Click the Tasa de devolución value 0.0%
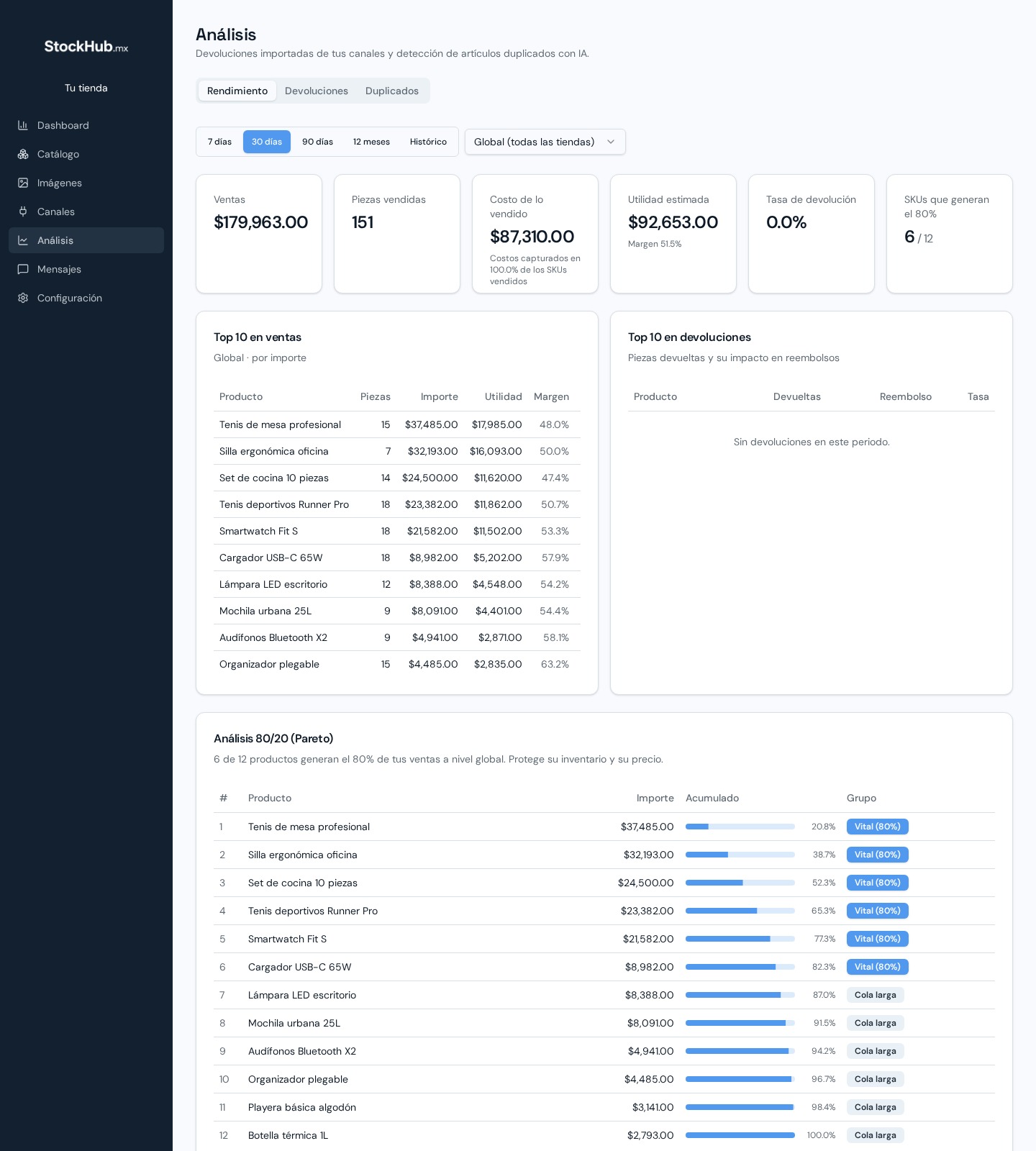 pyautogui.click(x=786, y=222)
